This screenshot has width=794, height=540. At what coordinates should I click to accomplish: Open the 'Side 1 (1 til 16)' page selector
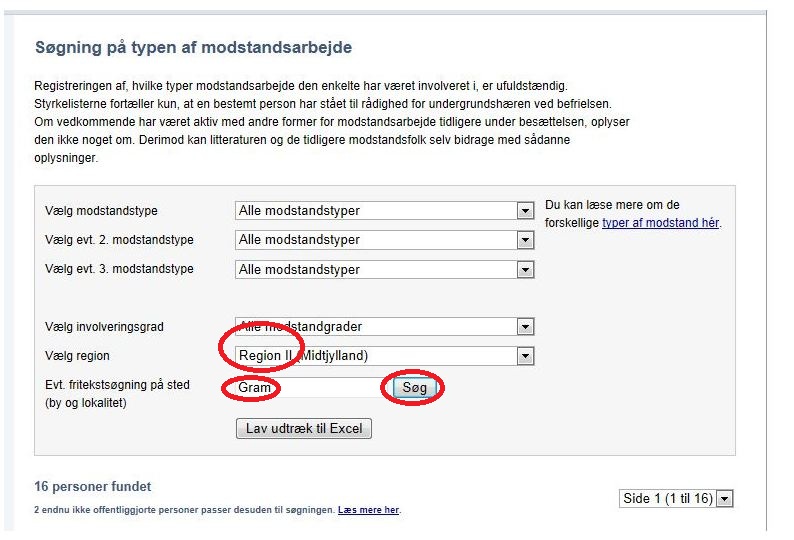pyautogui.click(x=676, y=498)
